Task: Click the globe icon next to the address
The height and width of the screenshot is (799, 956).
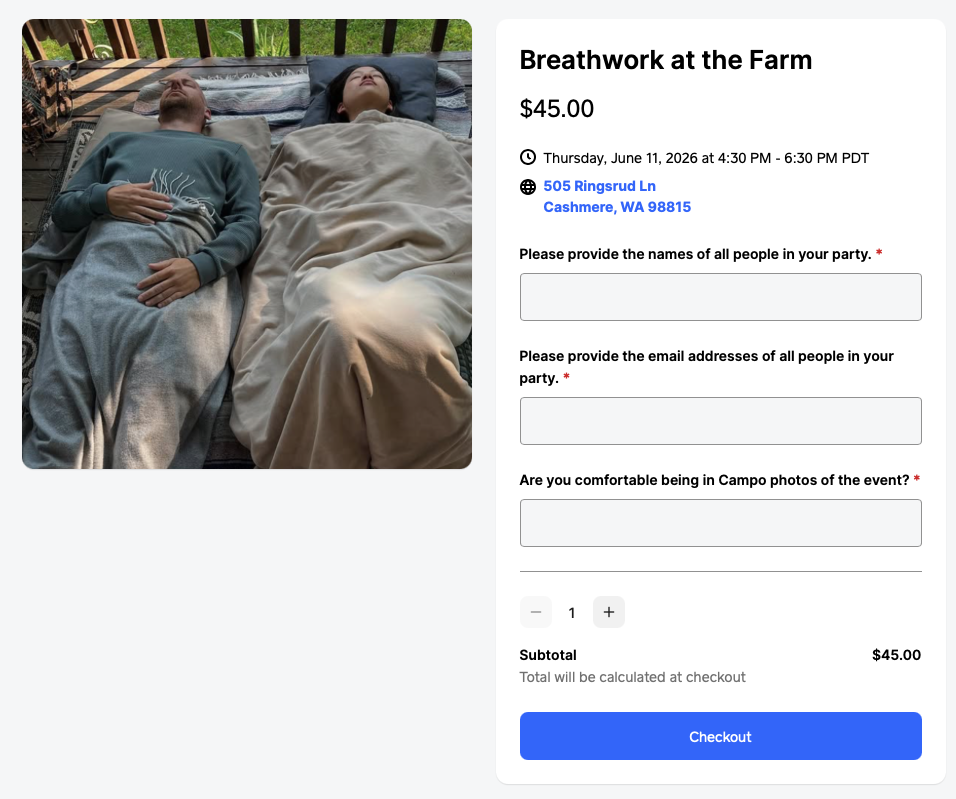Action: pyautogui.click(x=527, y=187)
